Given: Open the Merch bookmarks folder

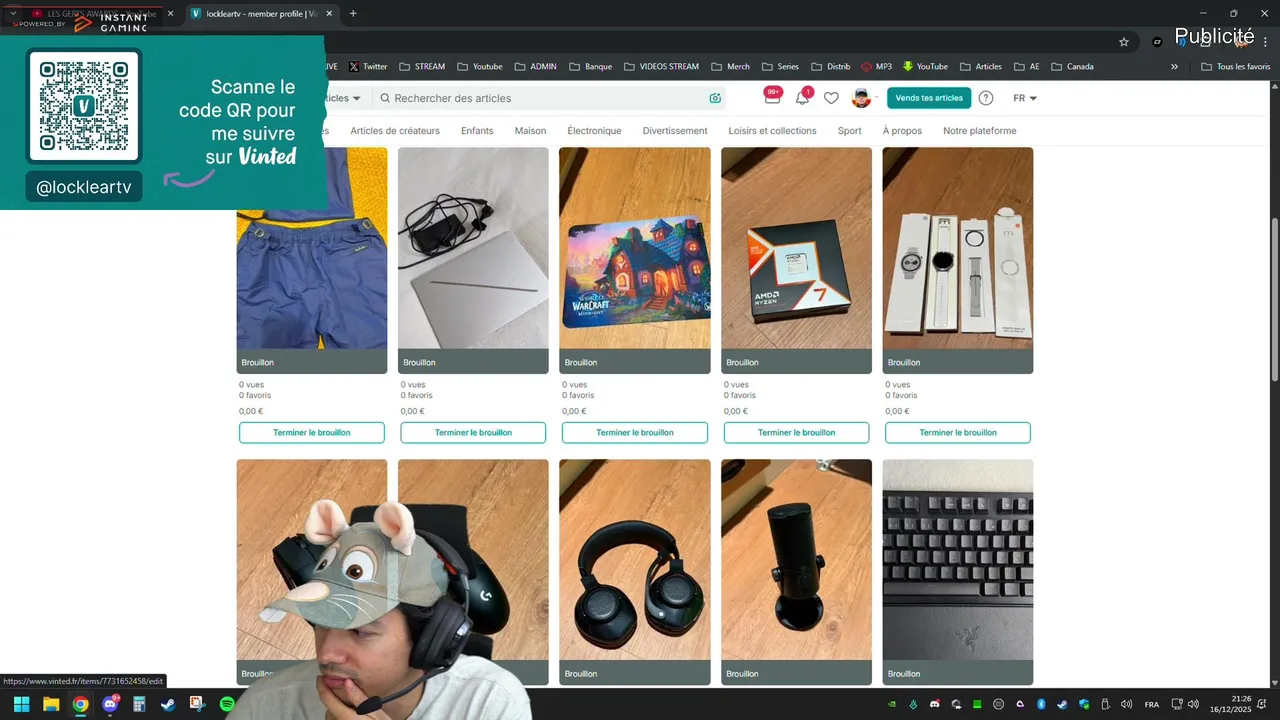Looking at the screenshot, I should click(x=730, y=67).
